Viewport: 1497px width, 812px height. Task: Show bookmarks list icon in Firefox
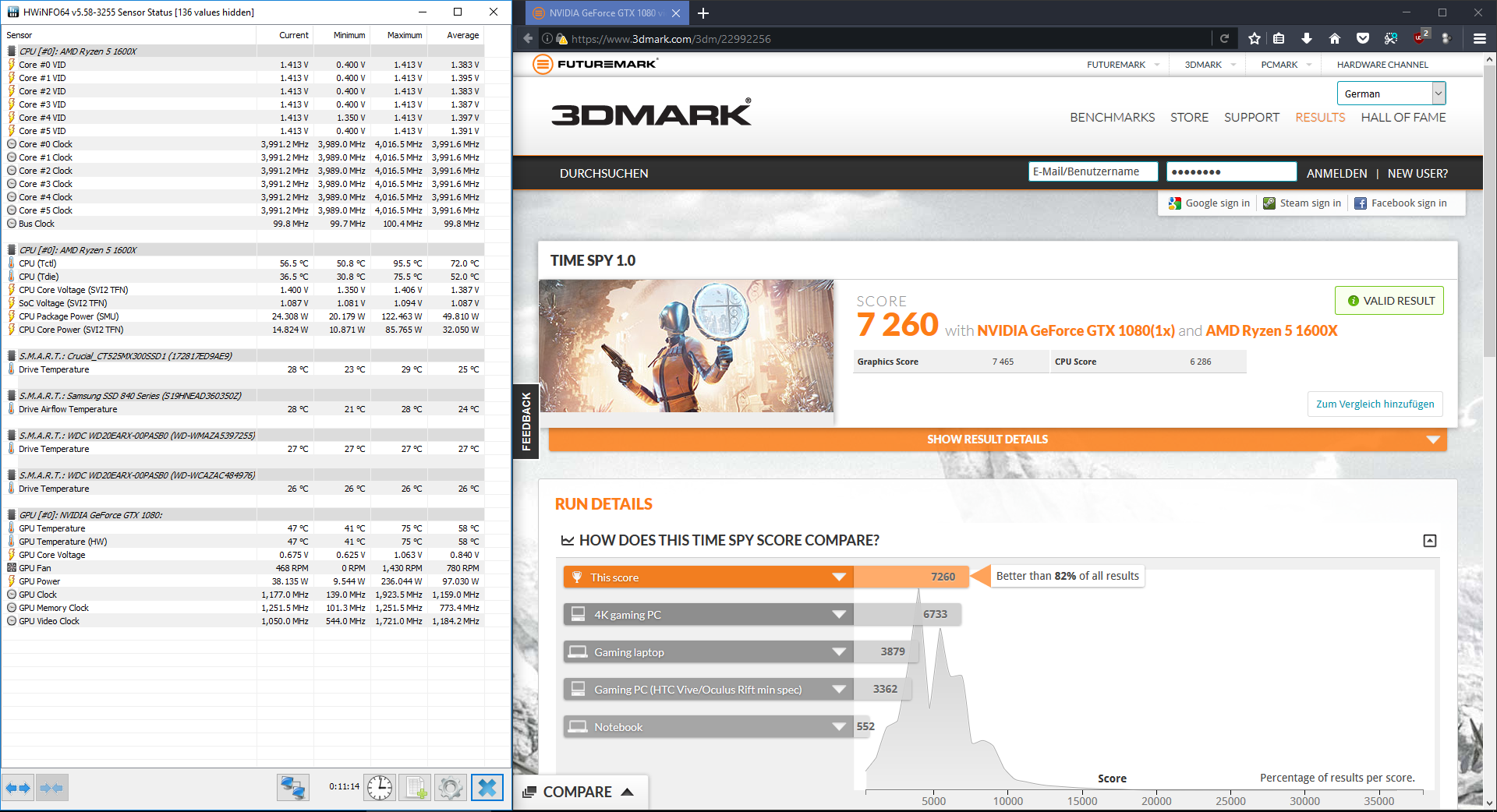click(x=1279, y=38)
